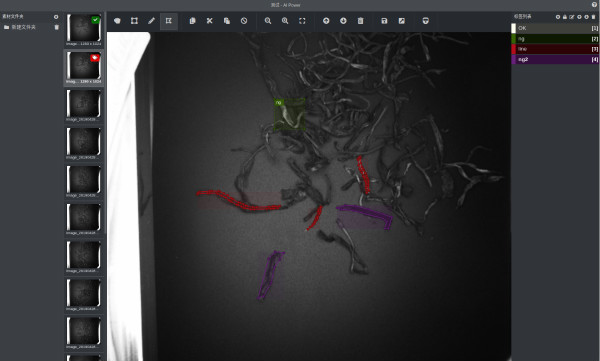Click the copy icon in toolbar
This screenshot has width=600, height=361.
point(192,21)
